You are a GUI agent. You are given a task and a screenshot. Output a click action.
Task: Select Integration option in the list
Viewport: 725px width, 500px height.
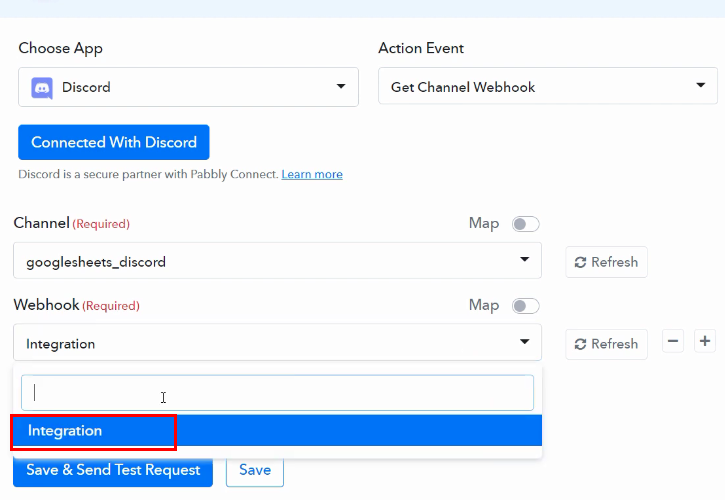pos(277,431)
